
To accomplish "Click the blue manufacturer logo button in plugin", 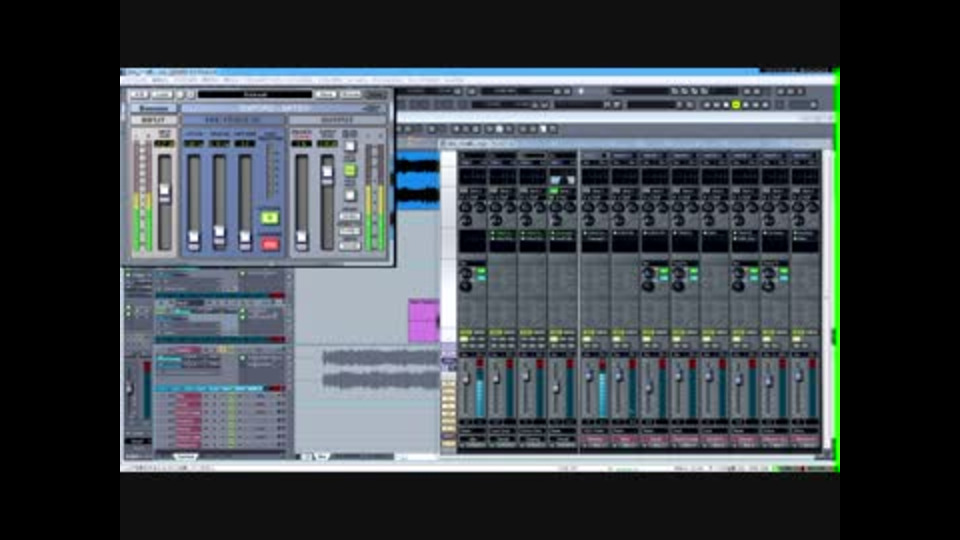I will tap(154, 108).
